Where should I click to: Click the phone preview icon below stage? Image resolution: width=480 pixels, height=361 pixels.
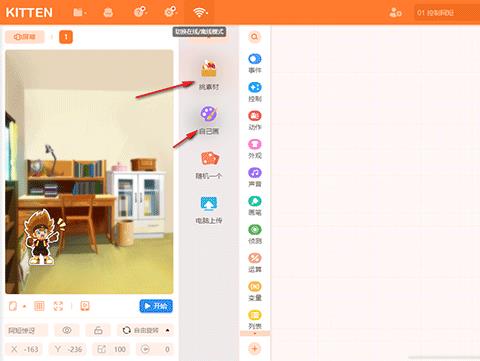85,306
